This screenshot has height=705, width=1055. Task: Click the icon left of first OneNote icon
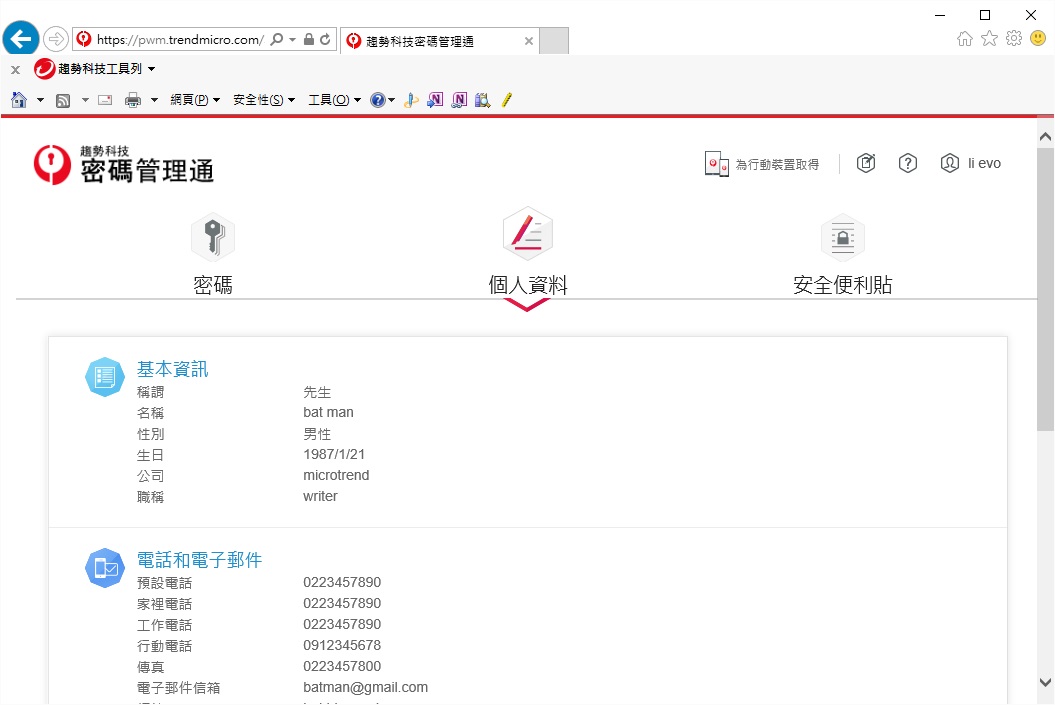[x=411, y=100]
